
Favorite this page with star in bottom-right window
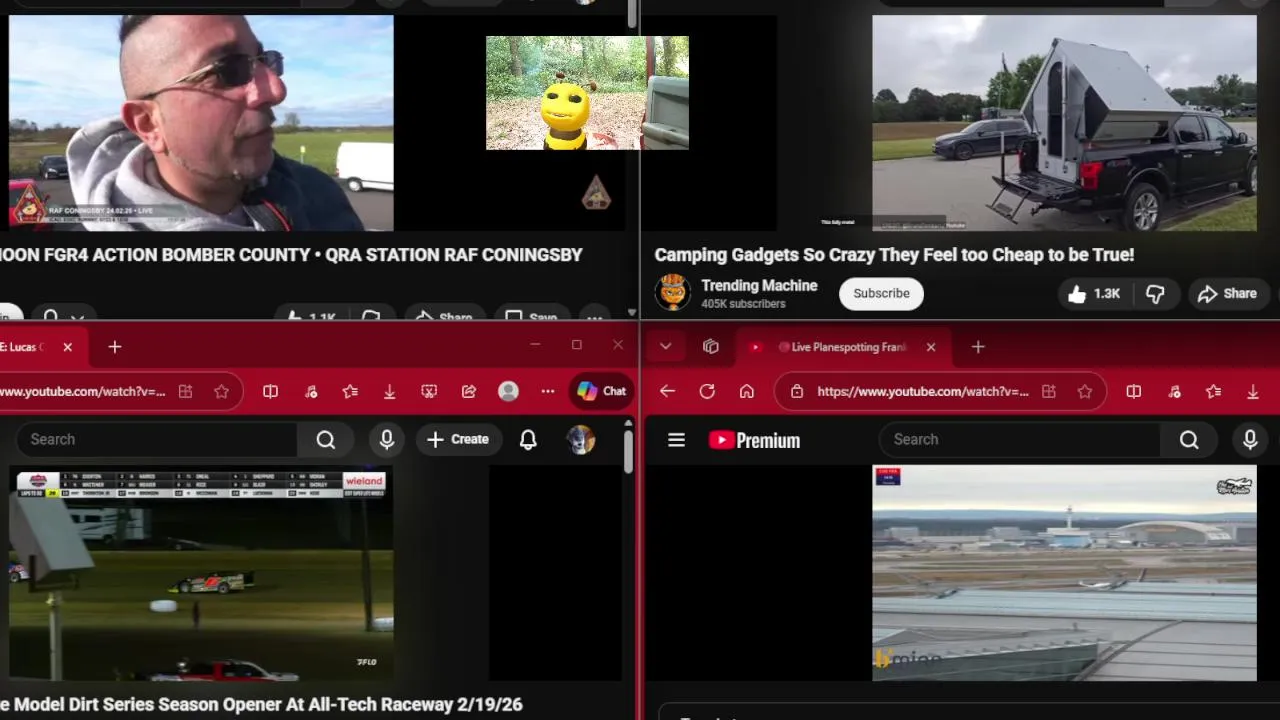(1085, 392)
